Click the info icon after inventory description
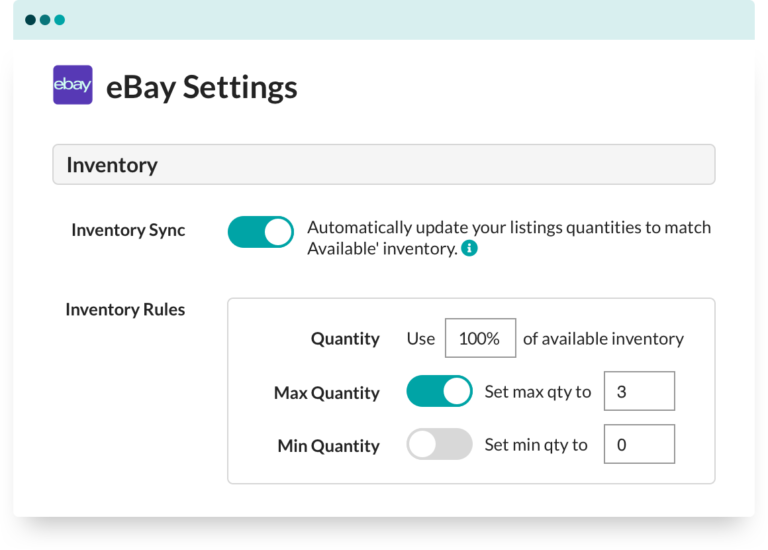 (x=469, y=248)
